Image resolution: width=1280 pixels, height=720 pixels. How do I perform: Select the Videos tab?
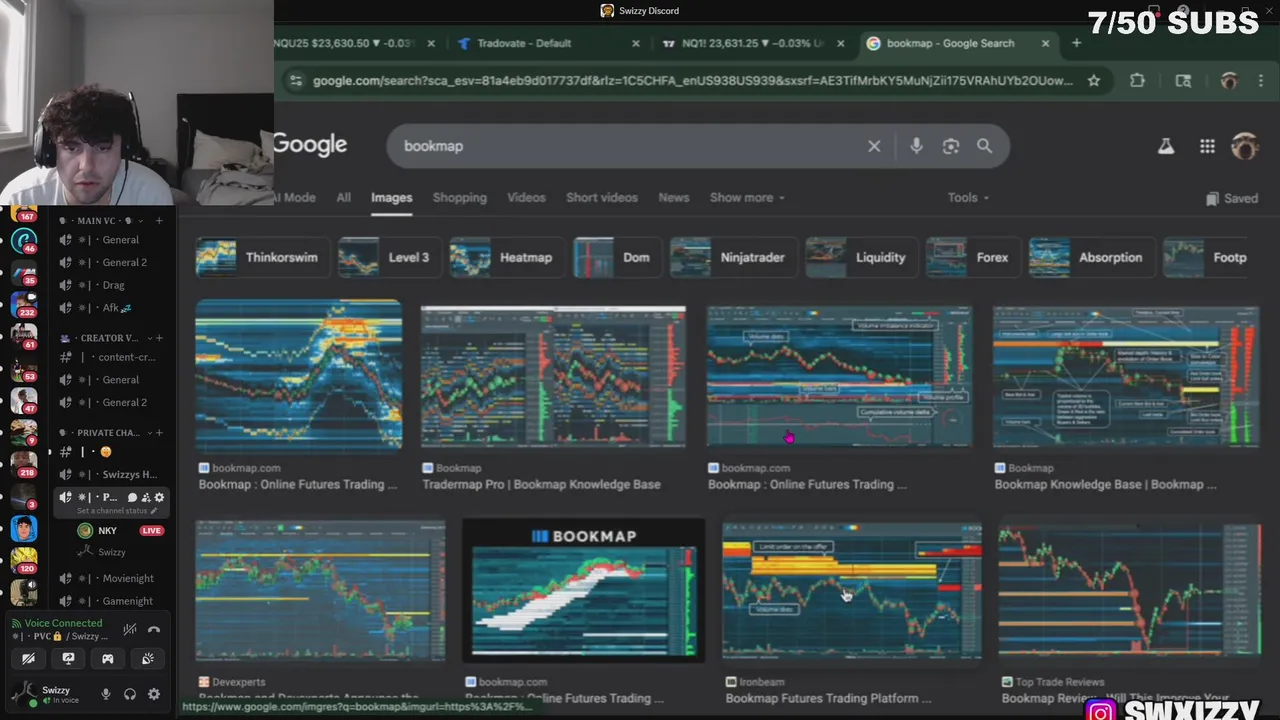coord(526,198)
